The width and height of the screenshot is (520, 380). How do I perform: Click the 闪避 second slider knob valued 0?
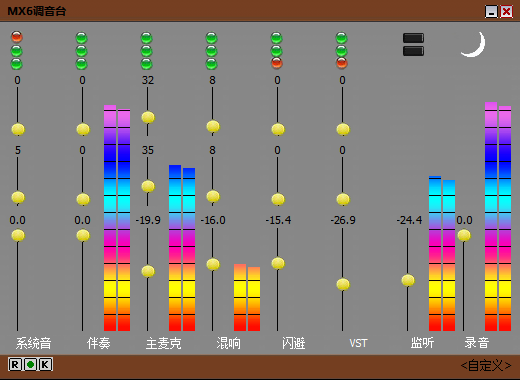pyautogui.click(x=278, y=199)
